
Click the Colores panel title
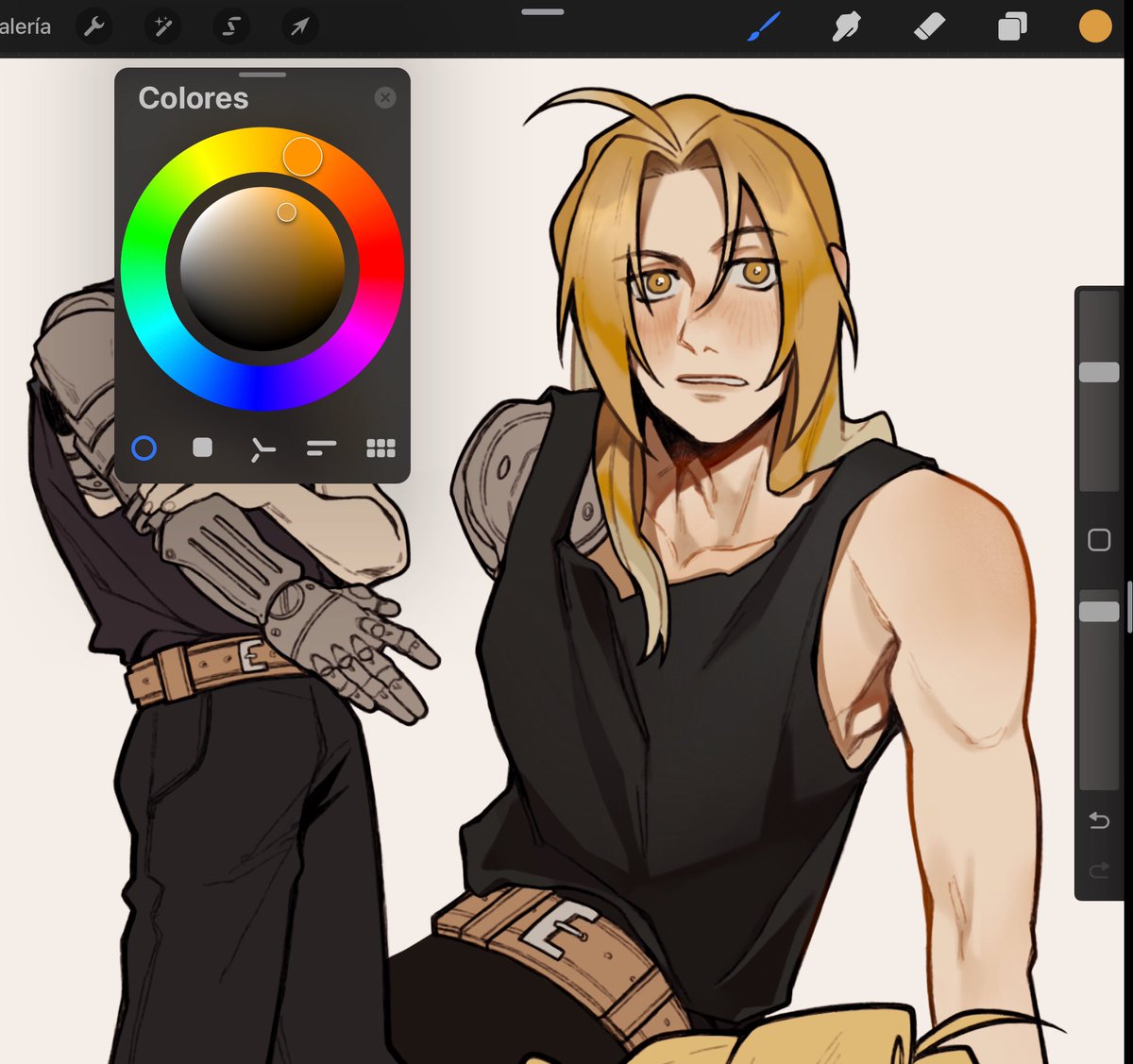tap(194, 98)
